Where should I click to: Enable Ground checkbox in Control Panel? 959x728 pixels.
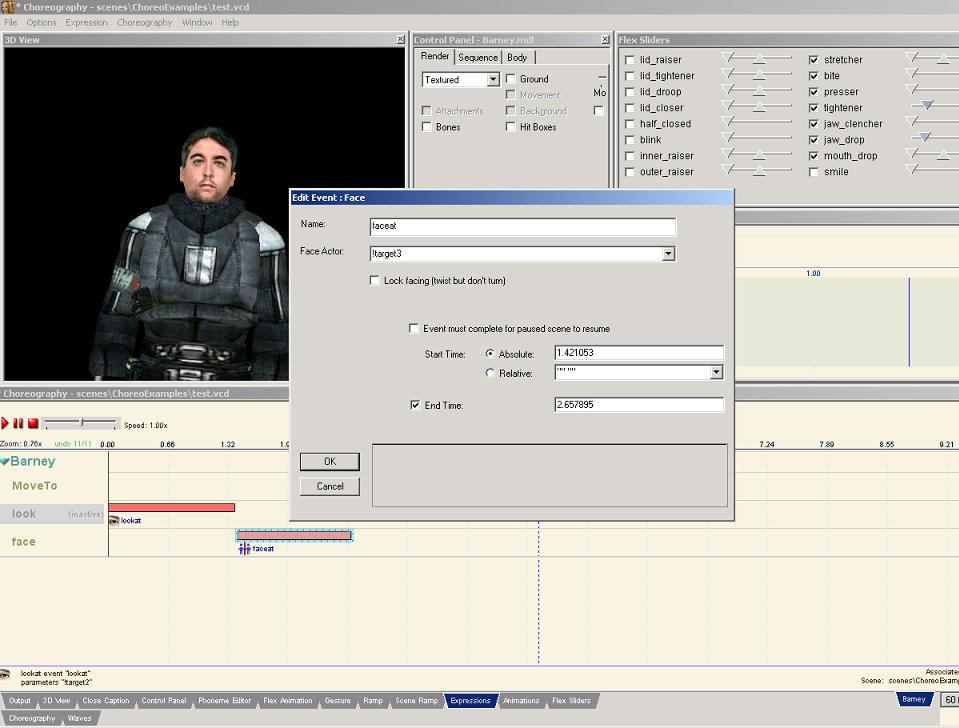(511, 79)
